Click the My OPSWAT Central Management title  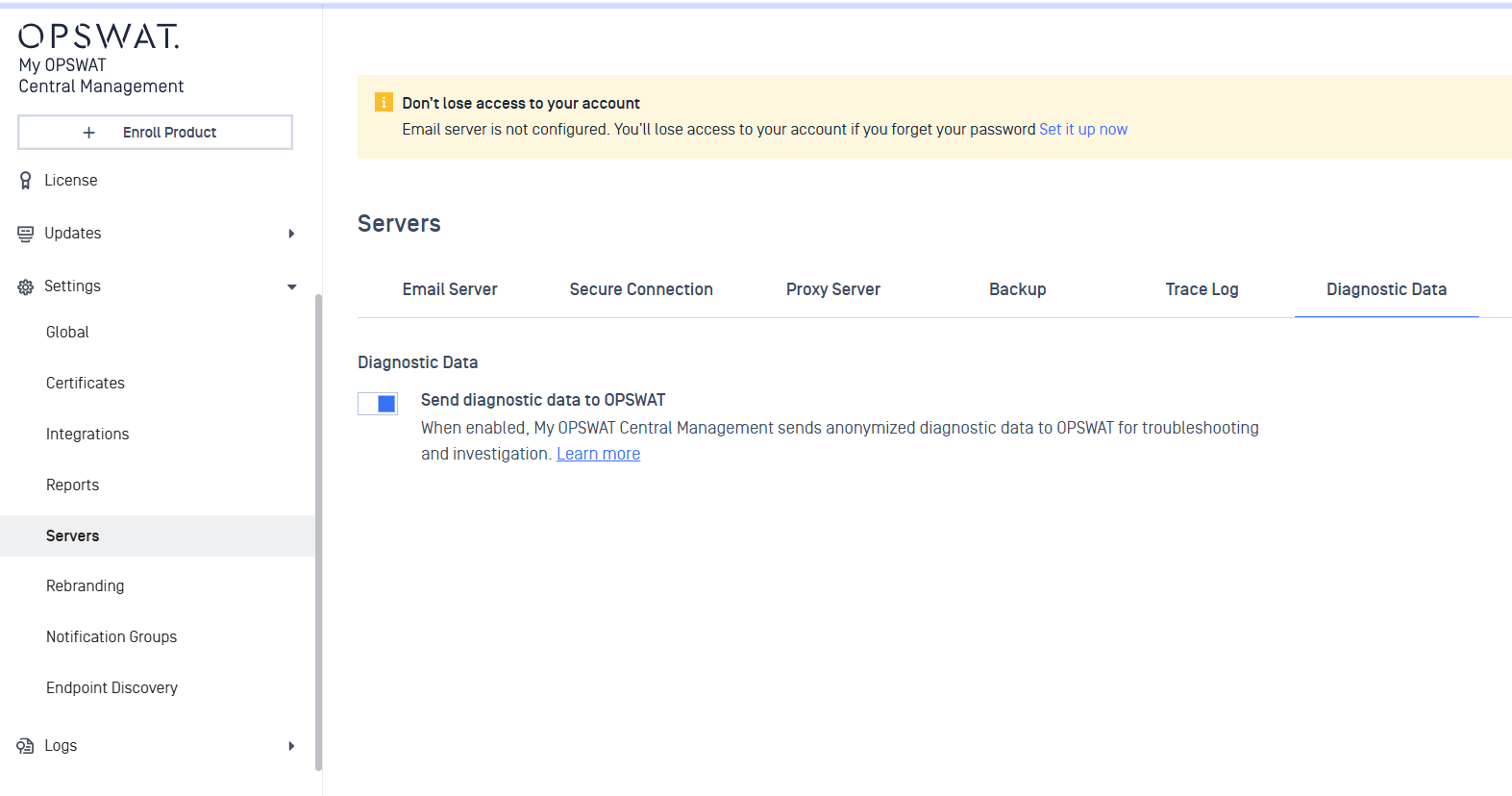click(101, 76)
